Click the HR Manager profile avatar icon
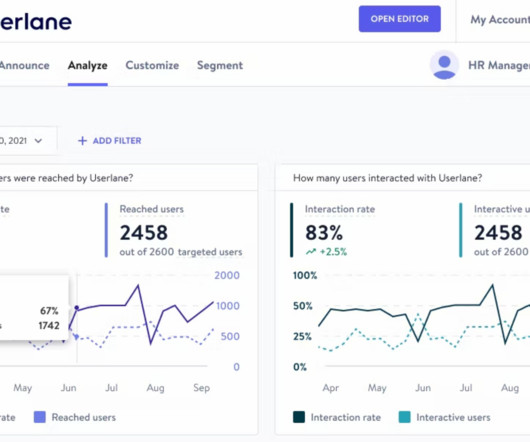Screen dimensions: 530x442 (444, 65)
